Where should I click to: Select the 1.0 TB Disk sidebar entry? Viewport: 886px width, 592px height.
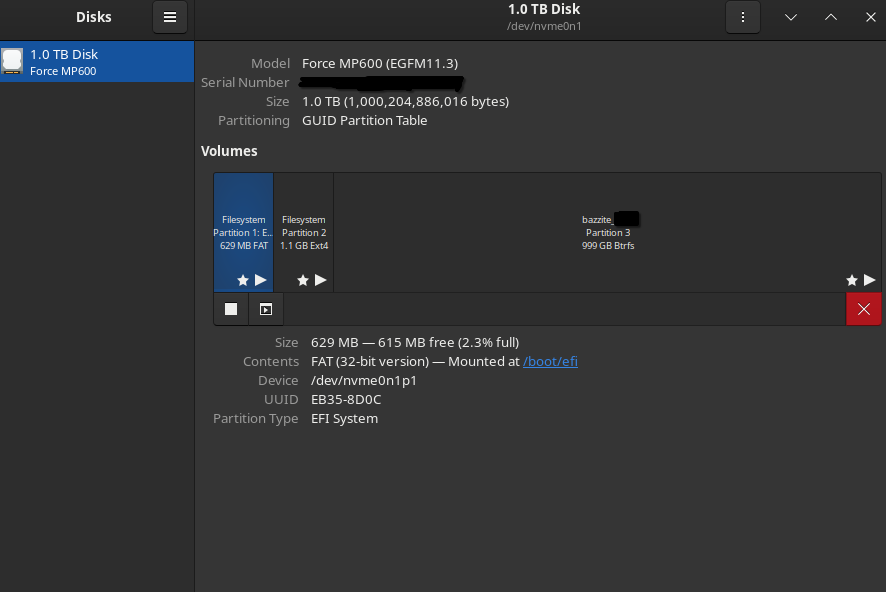tap(97, 61)
